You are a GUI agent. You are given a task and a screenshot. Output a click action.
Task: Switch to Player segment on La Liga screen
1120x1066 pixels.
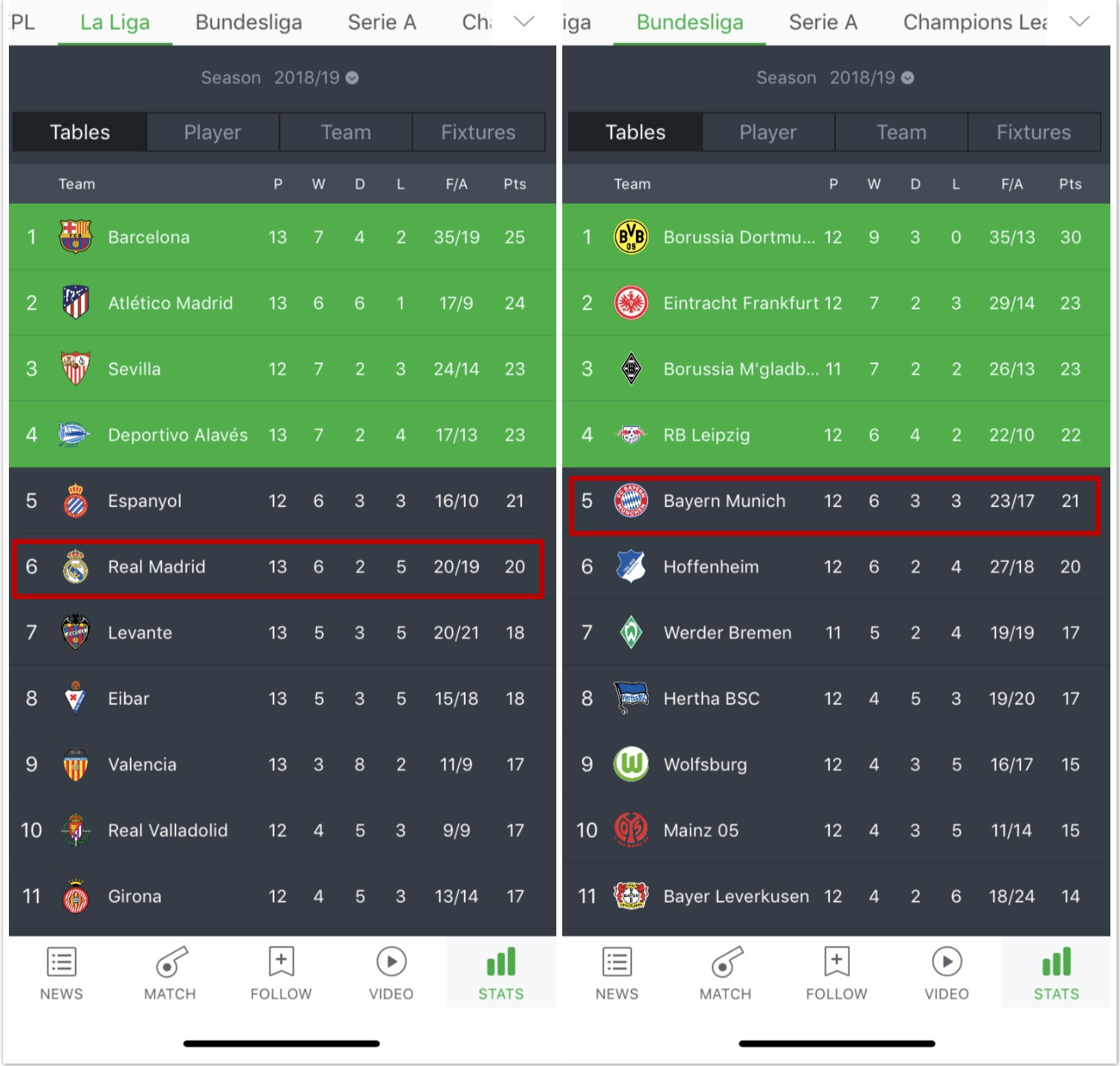click(213, 132)
